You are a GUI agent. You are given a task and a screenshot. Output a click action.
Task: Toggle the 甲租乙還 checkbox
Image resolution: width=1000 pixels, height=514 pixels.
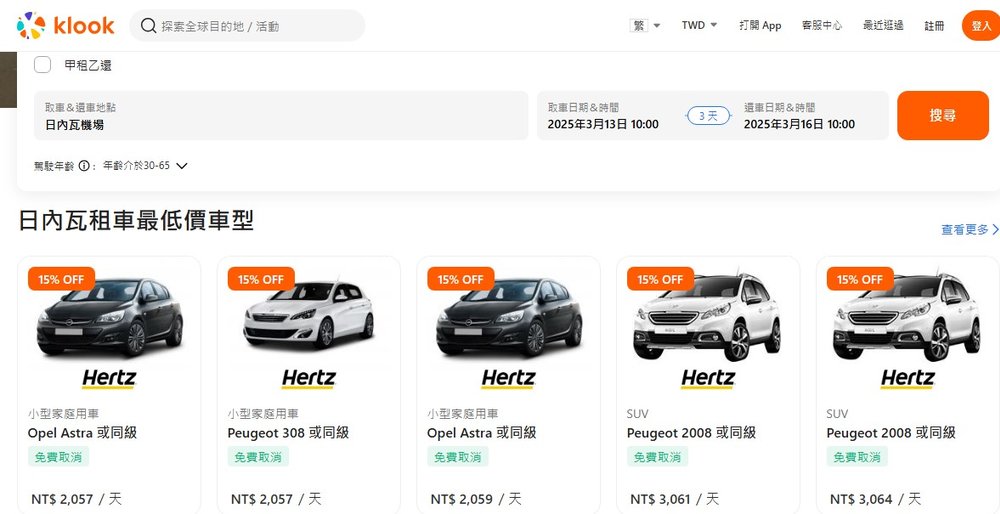pos(43,65)
